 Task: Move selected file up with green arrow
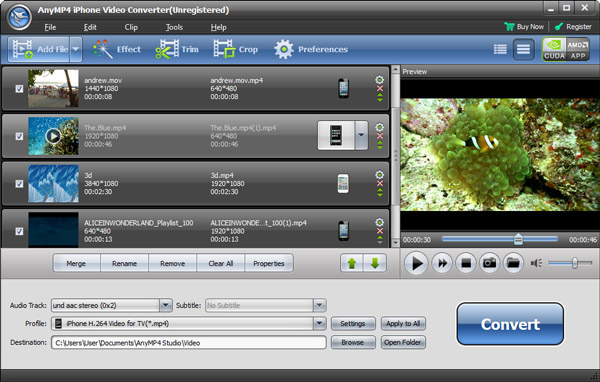[352, 263]
